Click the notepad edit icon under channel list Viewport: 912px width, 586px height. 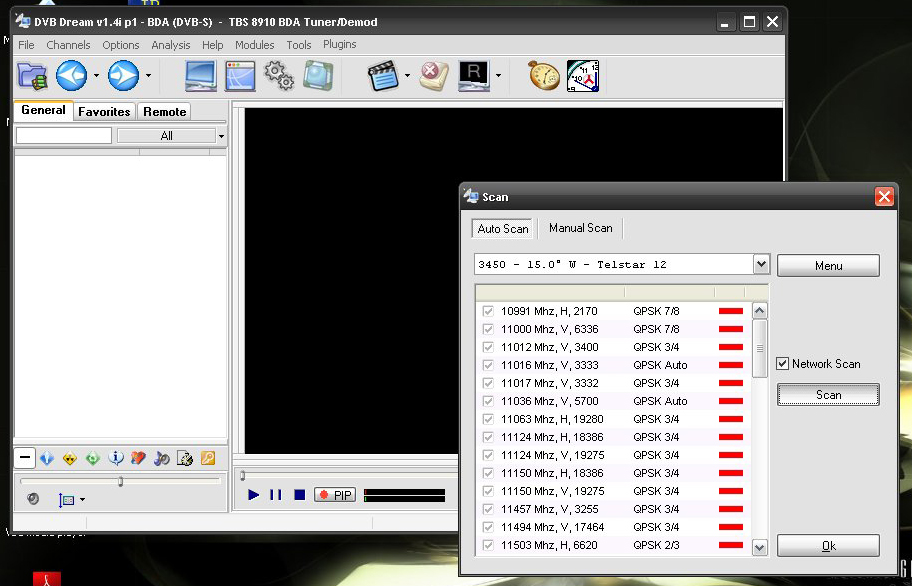(x=185, y=458)
